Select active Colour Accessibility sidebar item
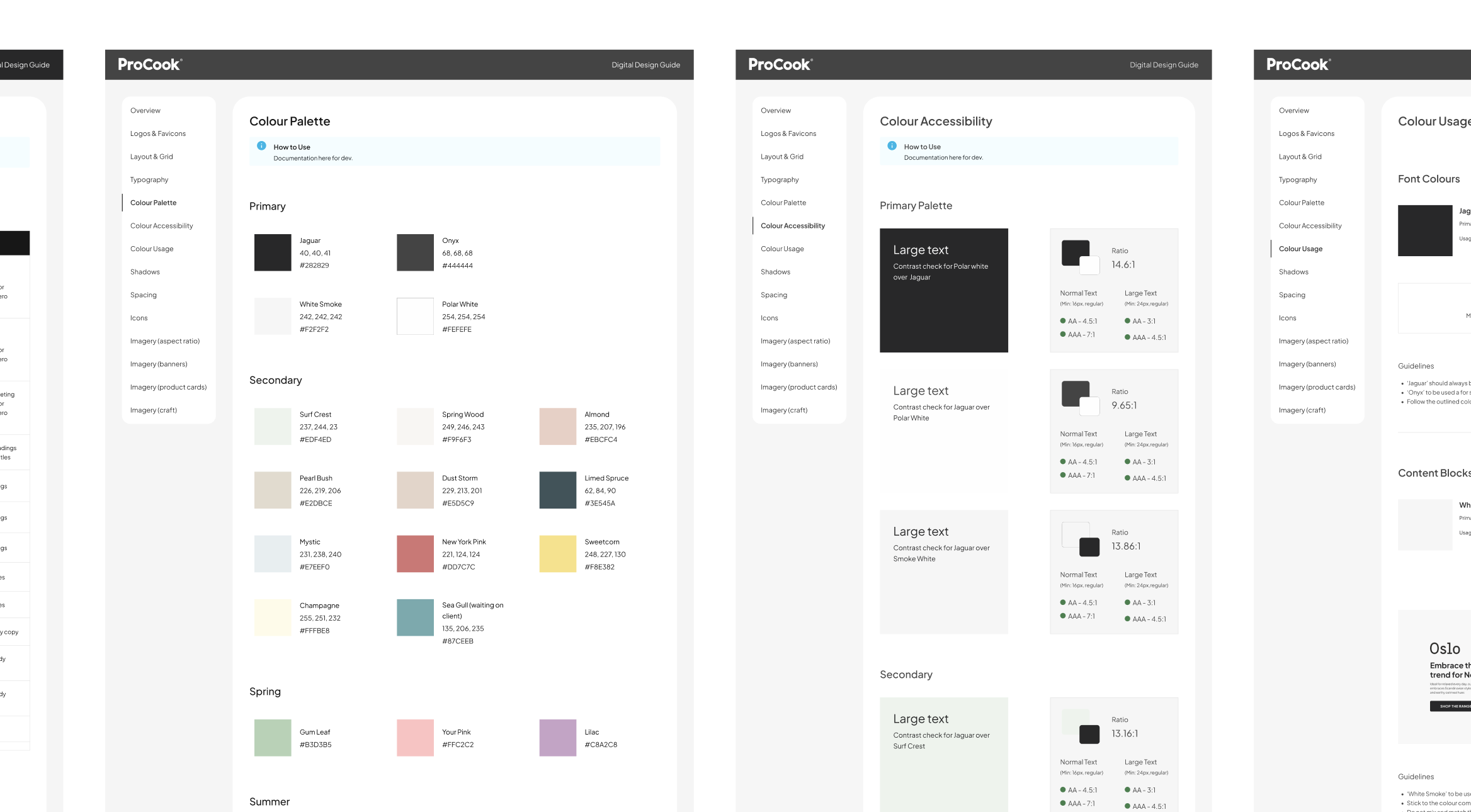The height and width of the screenshot is (812, 1471). [793, 226]
